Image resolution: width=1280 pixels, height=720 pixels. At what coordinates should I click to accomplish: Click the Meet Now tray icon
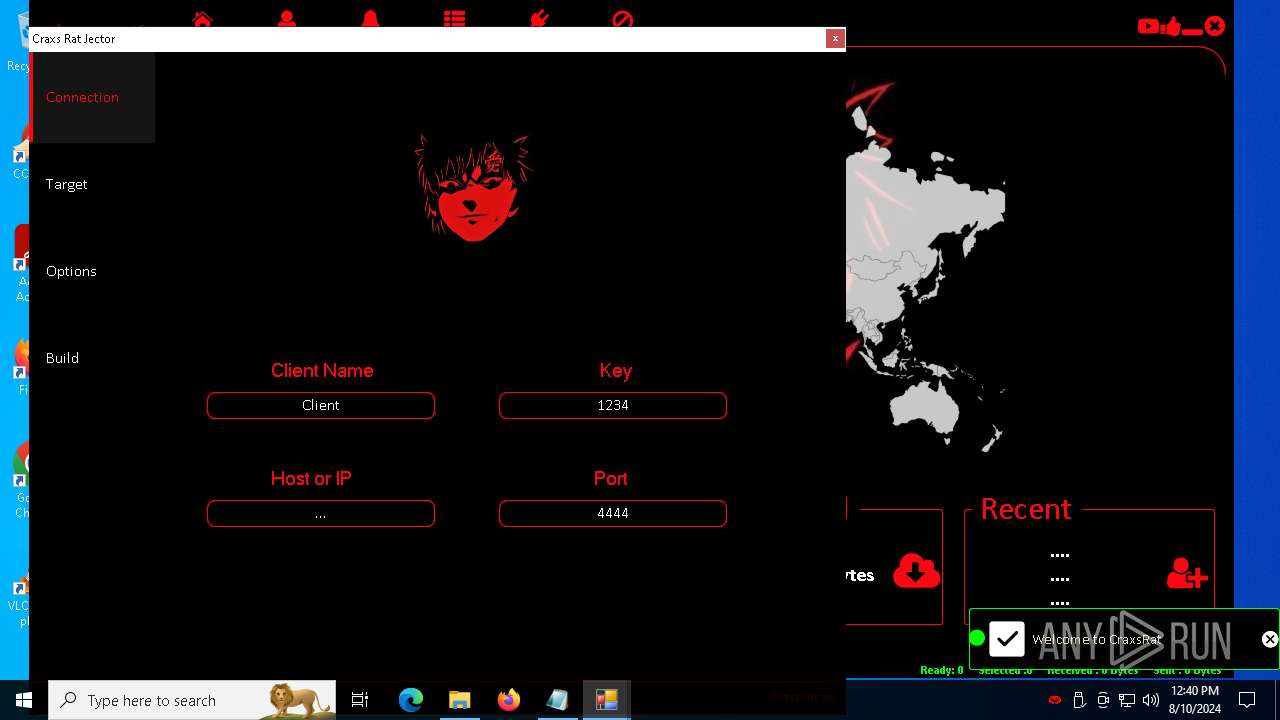[x=1103, y=700]
